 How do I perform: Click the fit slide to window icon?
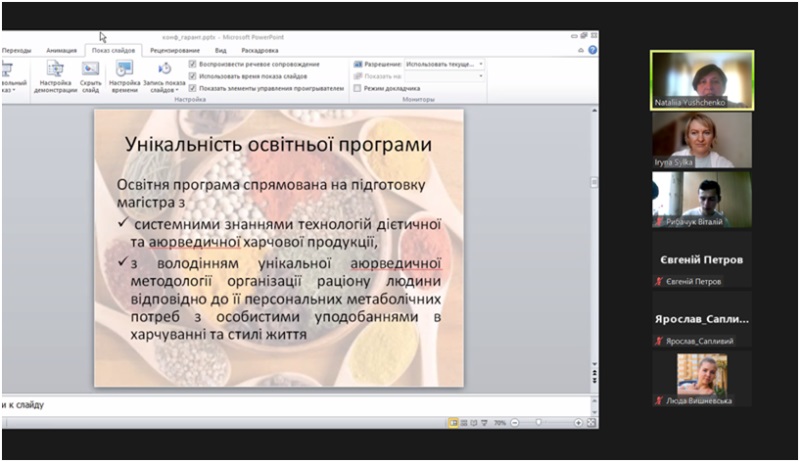(x=591, y=423)
